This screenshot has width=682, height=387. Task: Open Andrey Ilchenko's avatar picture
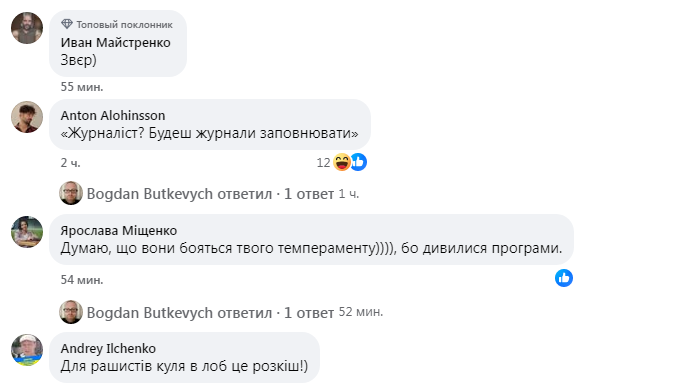(x=27, y=350)
